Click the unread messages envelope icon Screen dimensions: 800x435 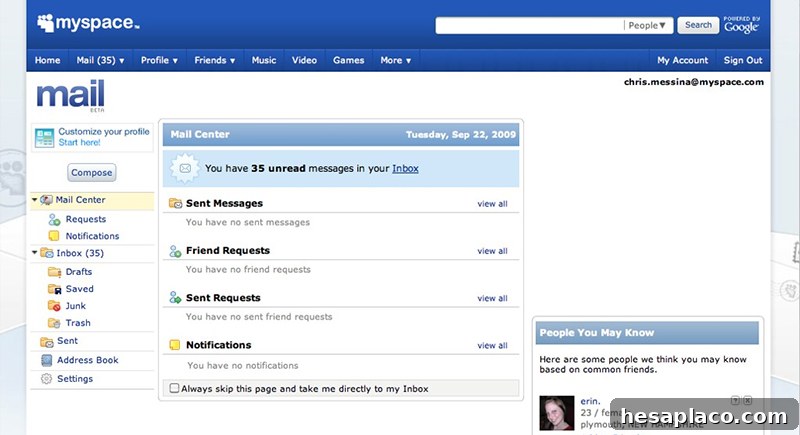[185, 168]
